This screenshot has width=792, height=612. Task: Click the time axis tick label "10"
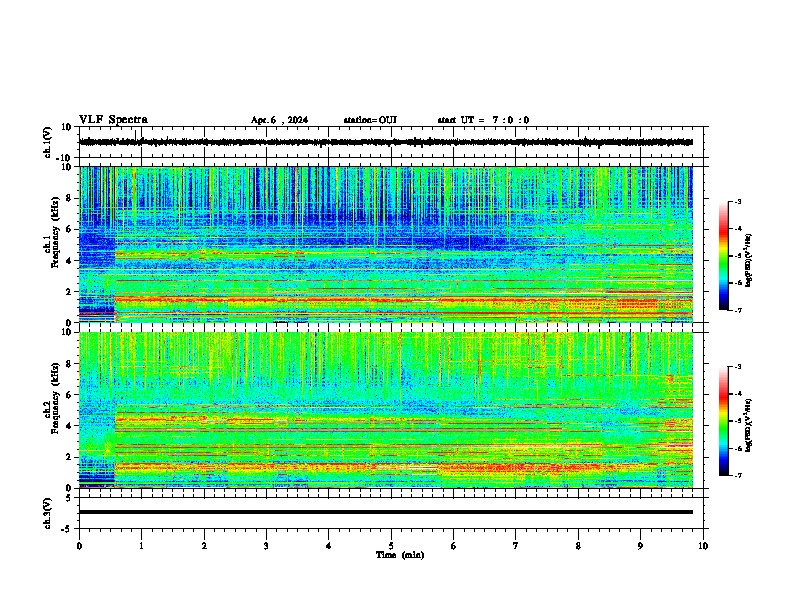point(703,546)
